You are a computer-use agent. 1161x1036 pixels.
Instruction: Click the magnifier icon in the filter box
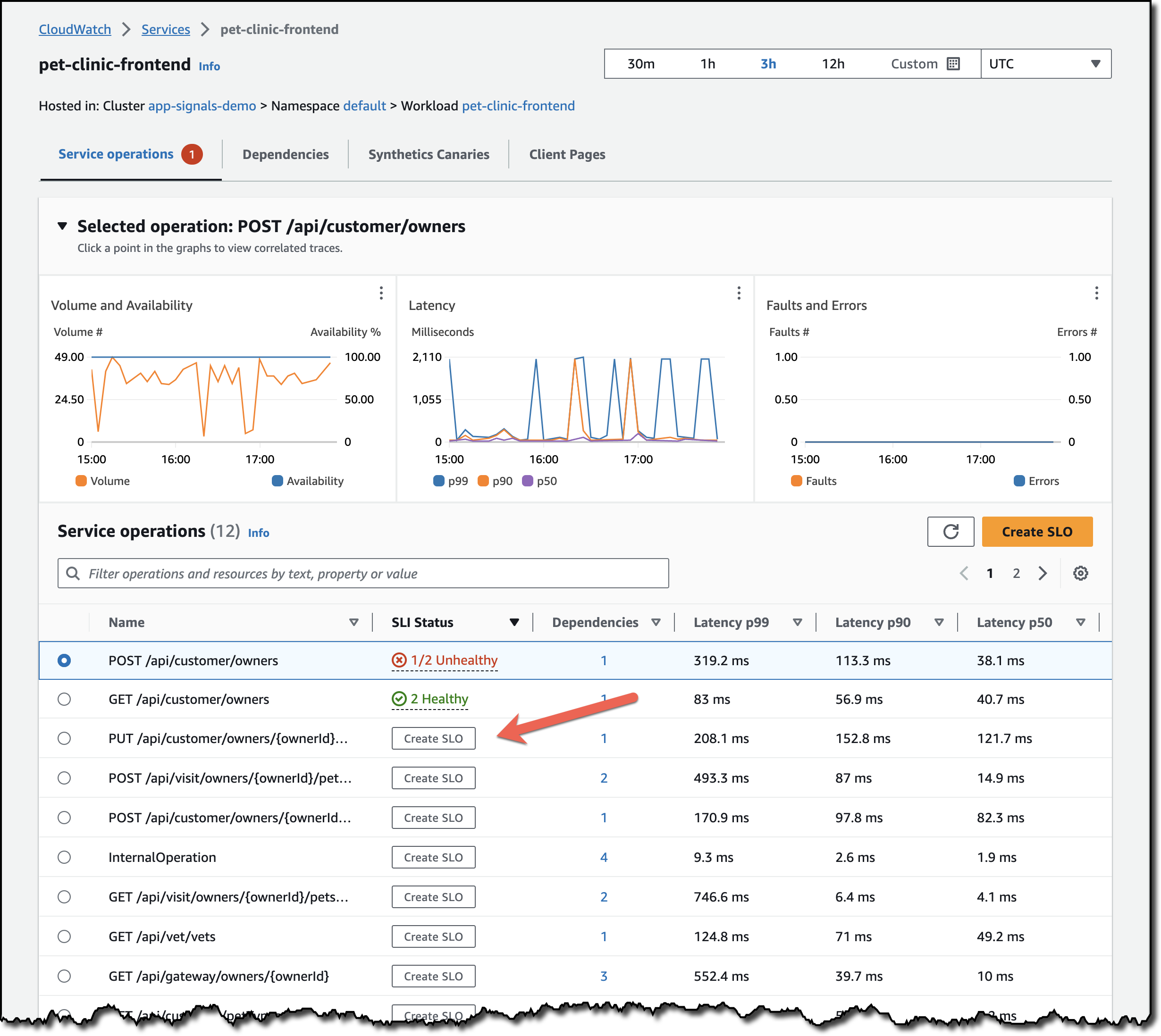coord(73,573)
